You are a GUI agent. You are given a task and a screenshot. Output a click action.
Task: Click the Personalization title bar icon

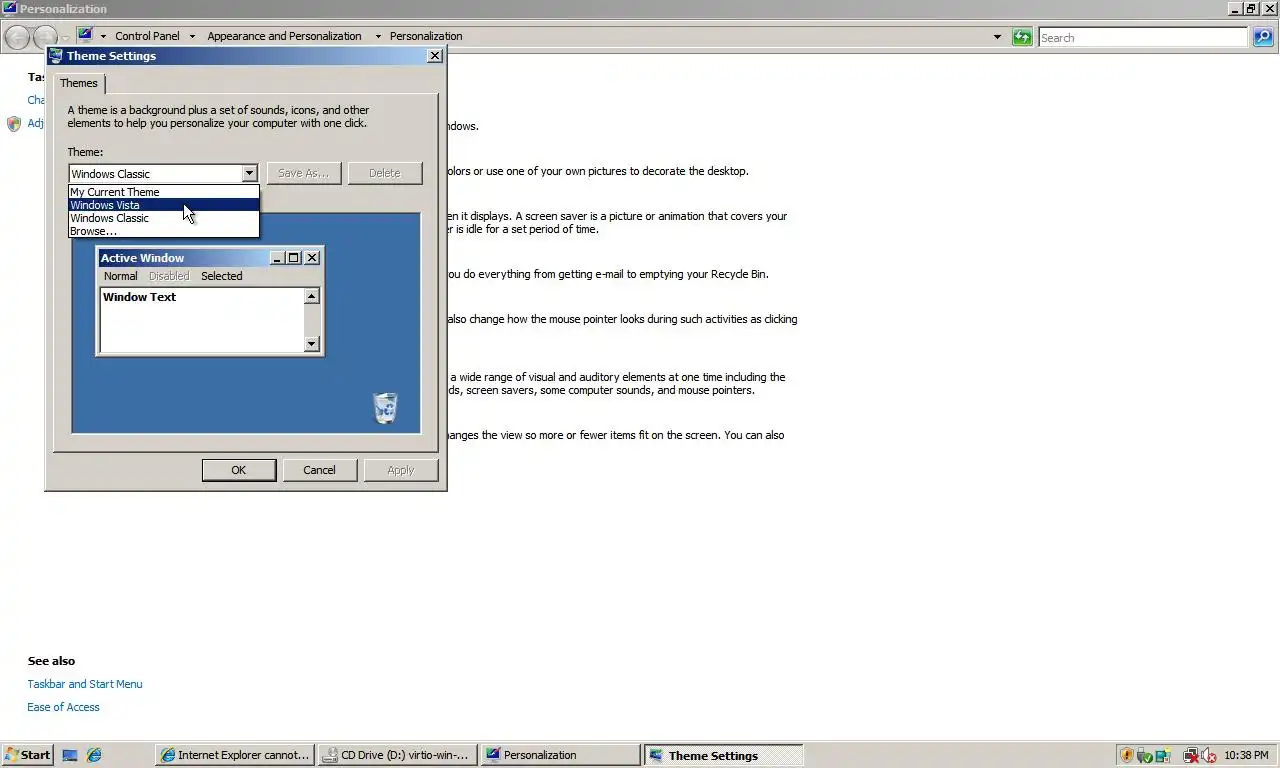click(10, 9)
